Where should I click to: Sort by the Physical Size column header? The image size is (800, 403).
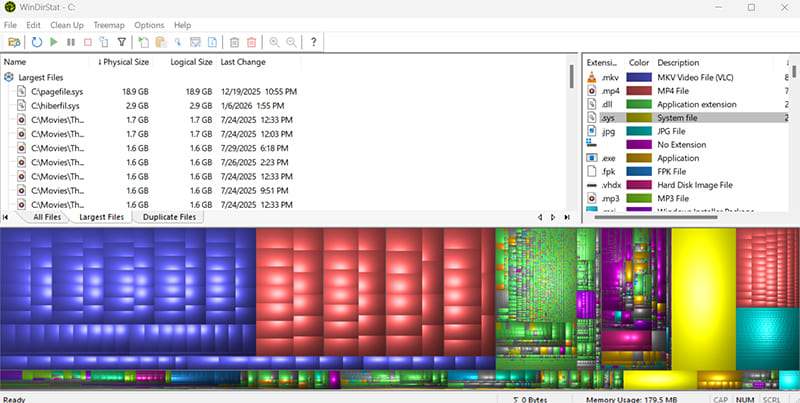pos(124,62)
